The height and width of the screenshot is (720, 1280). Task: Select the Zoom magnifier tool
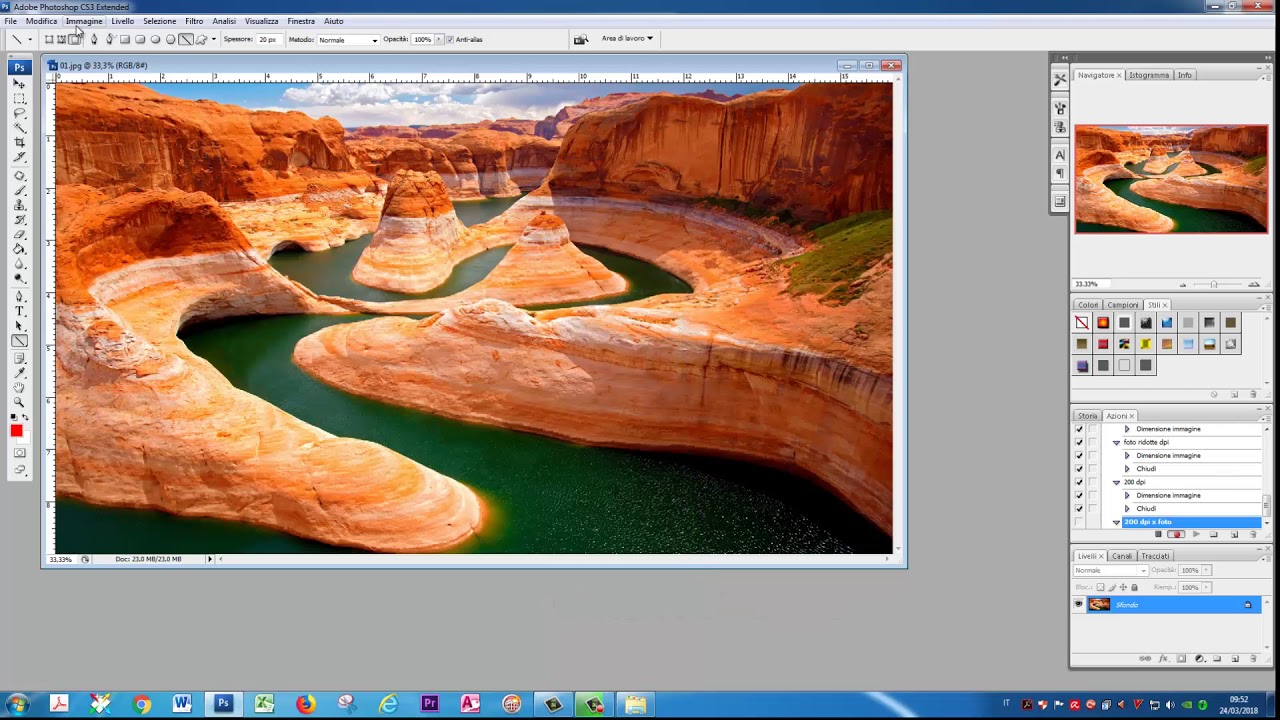tap(19, 404)
